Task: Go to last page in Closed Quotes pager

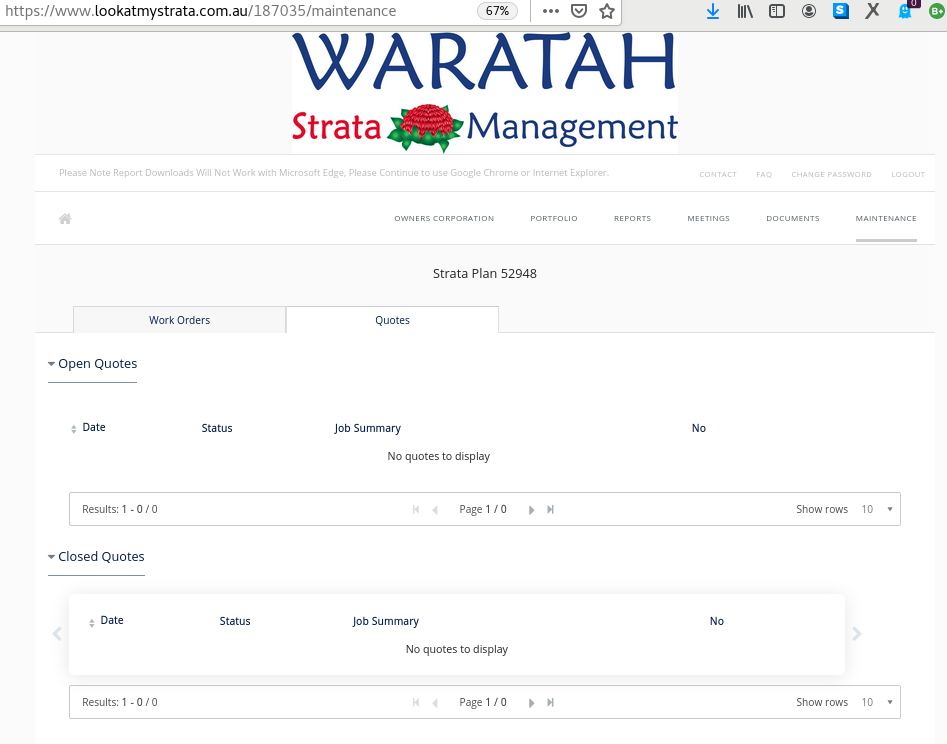Action: (550, 702)
